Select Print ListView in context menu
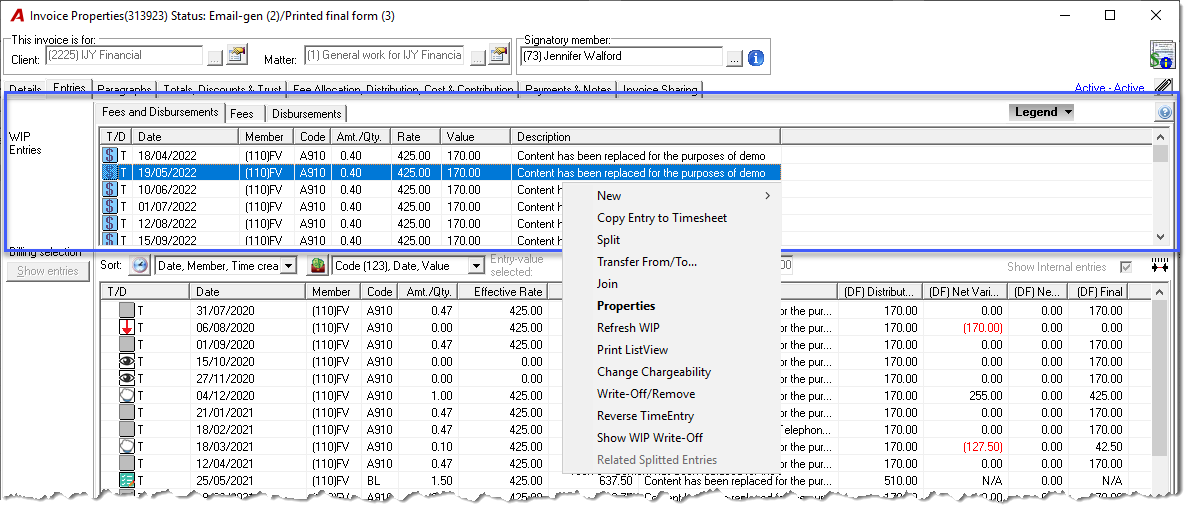This screenshot has width=1187, height=511. (671, 349)
